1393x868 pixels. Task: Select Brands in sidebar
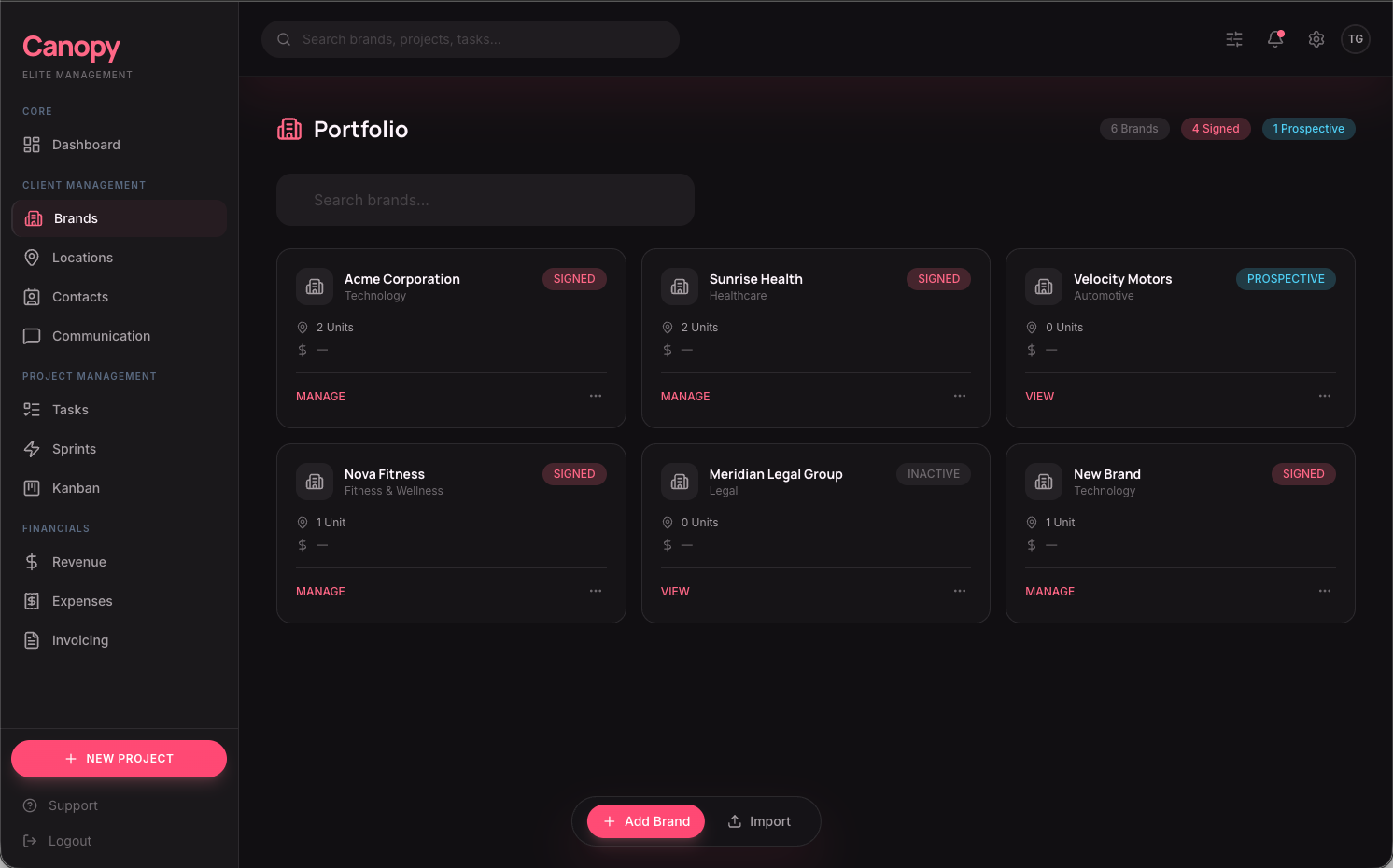pos(119,218)
